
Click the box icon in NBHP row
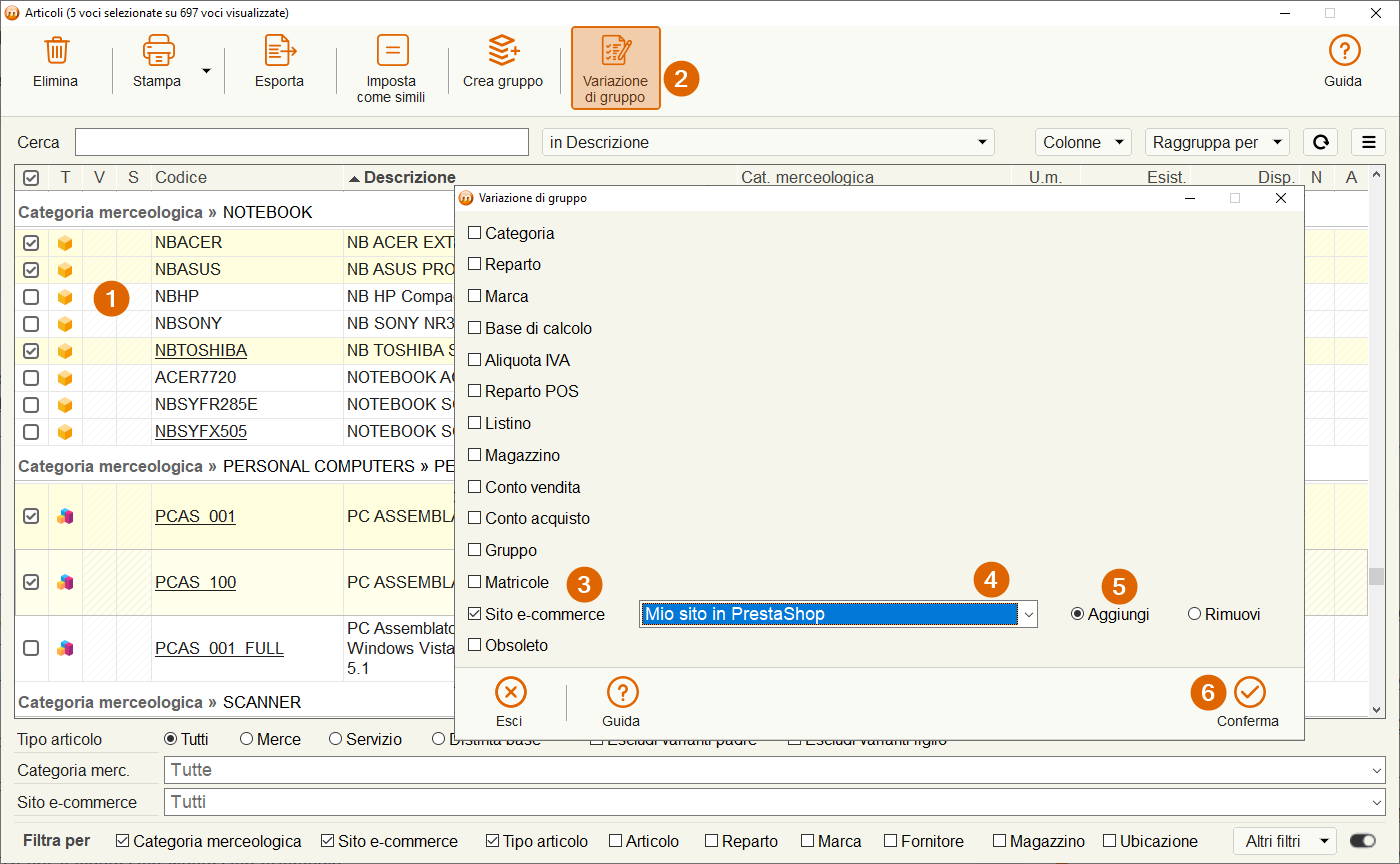[x=65, y=297]
